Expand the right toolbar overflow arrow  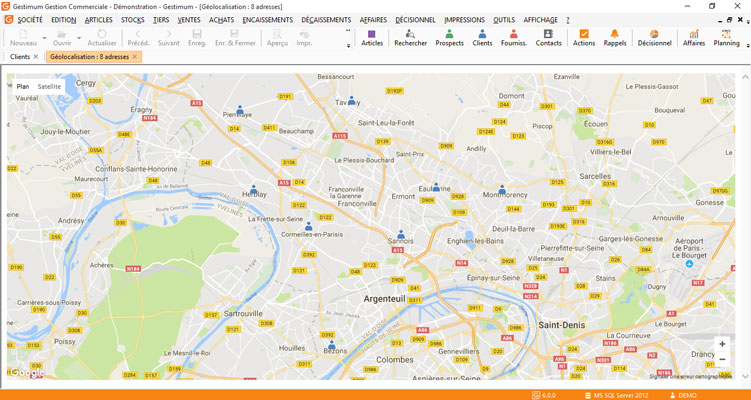coord(747,44)
